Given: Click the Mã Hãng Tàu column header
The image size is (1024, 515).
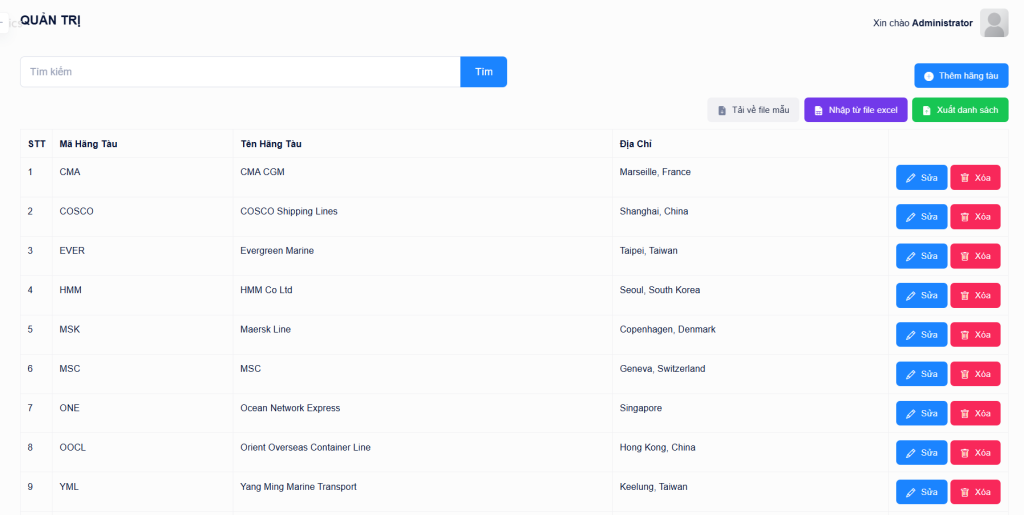Looking at the screenshot, I should (88, 144).
